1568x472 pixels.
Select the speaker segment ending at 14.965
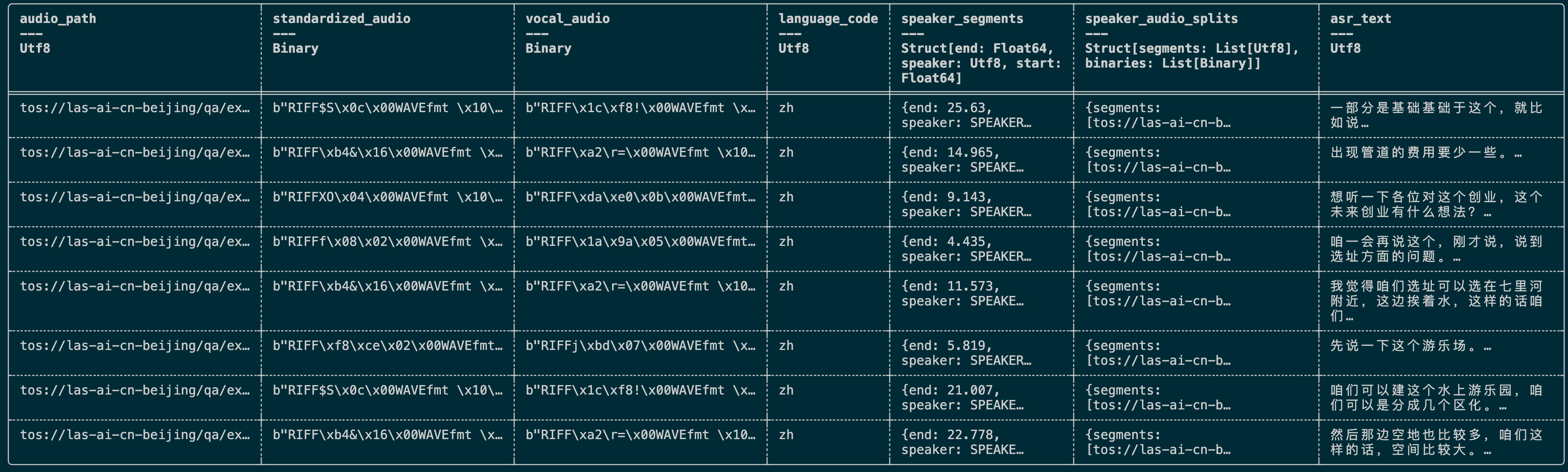tap(963, 160)
